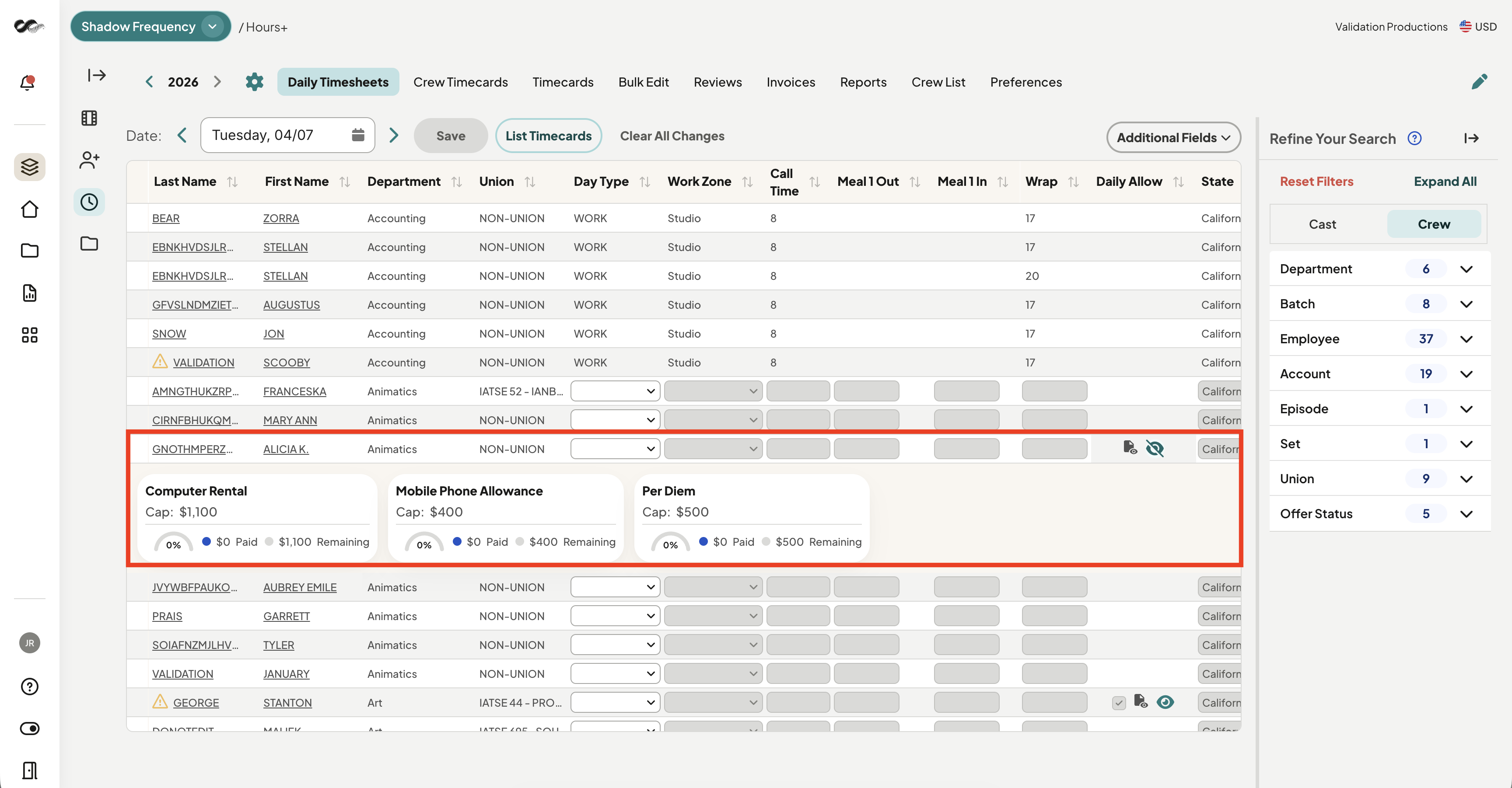Open Day Type dropdown for FRANCESKA row
The height and width of the screenshot is (788, 1512).
pos(615,391)
